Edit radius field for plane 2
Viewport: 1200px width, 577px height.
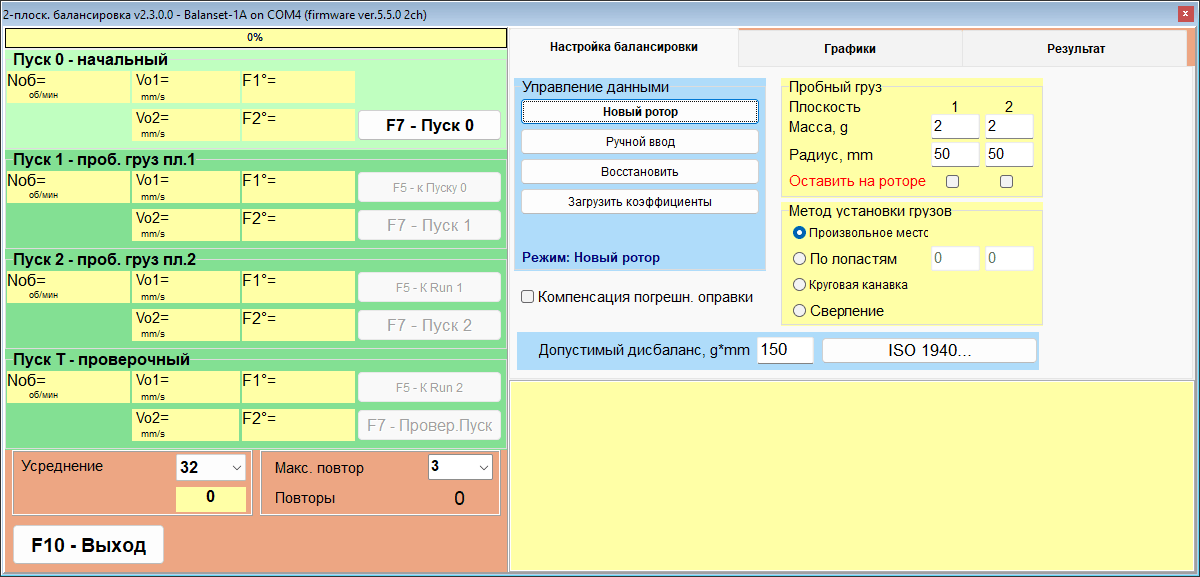coord(1008,154)
